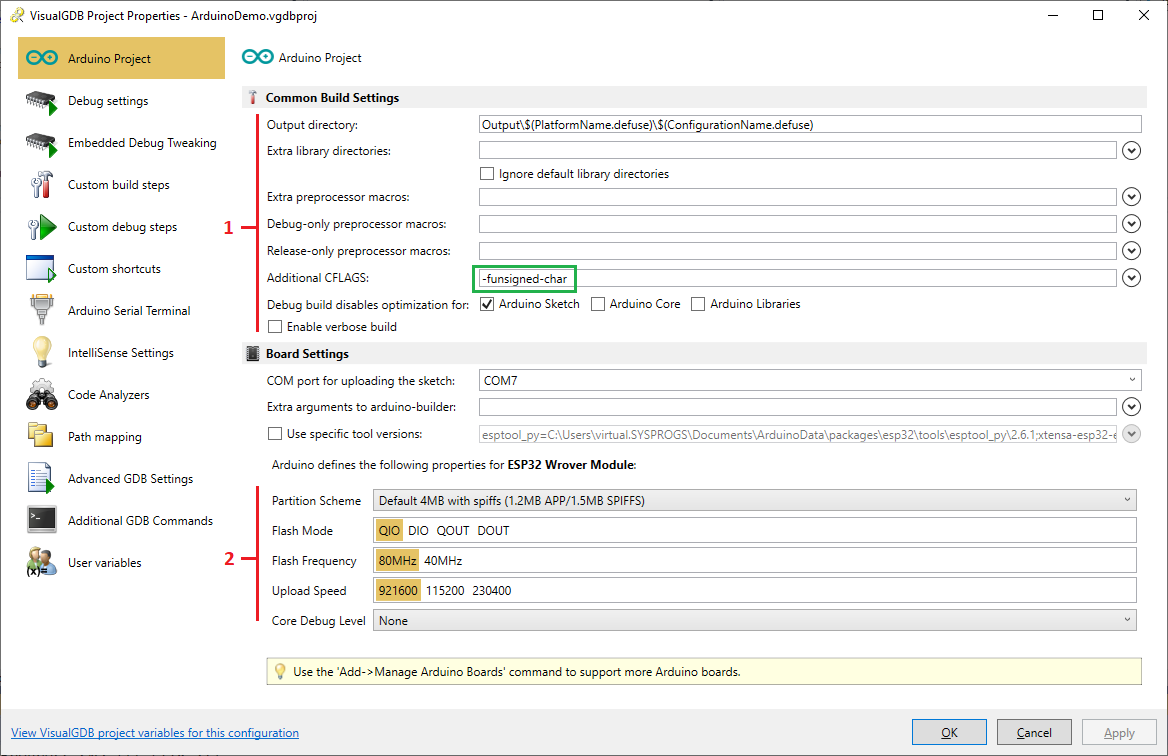Click the Common Build Settings hammer icon
Image resolution: width=1168 pixels, height=756 pixels.
point(253,98)
